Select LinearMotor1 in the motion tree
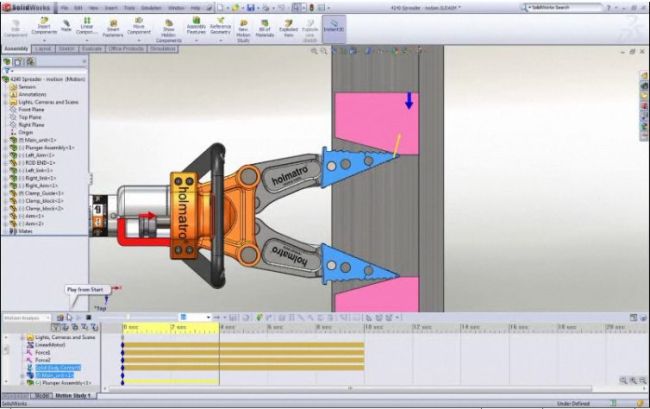This screenshot has height=409, width=650. pyautogui.click(x=50, y=345)
